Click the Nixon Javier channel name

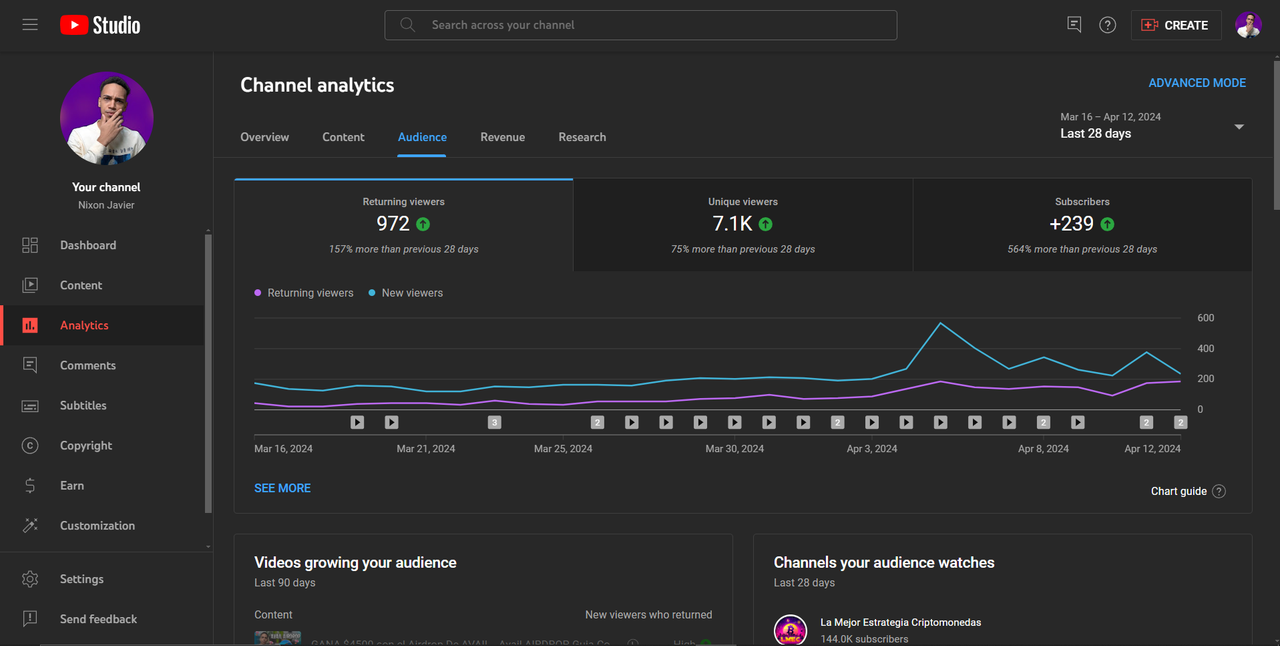[106, 205]
